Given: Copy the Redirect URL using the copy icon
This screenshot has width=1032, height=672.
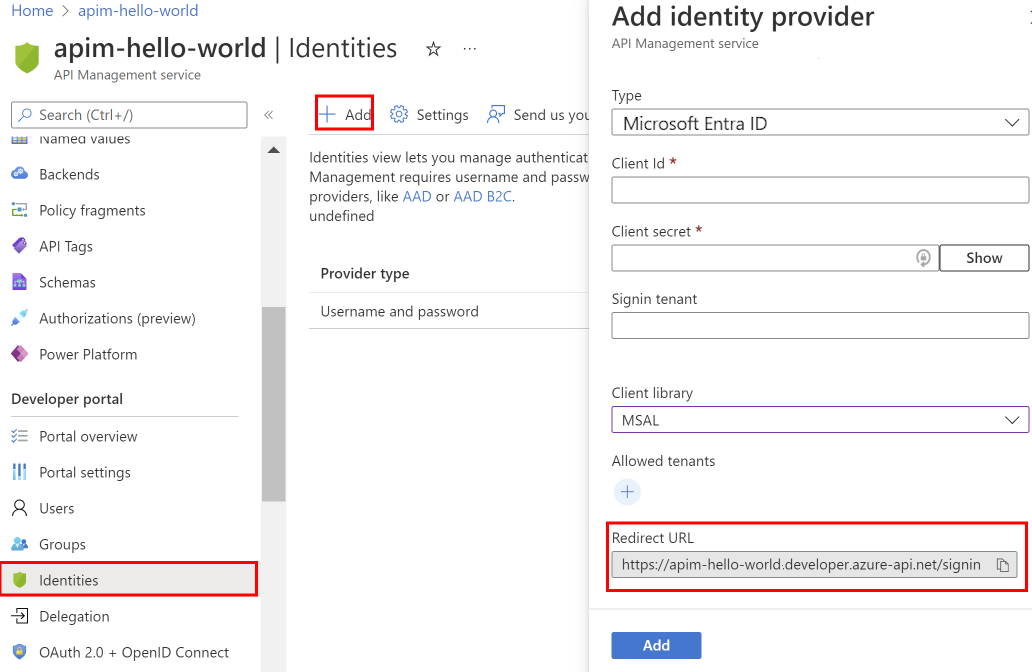Looking at the screenshot, I should [1002, 564].
